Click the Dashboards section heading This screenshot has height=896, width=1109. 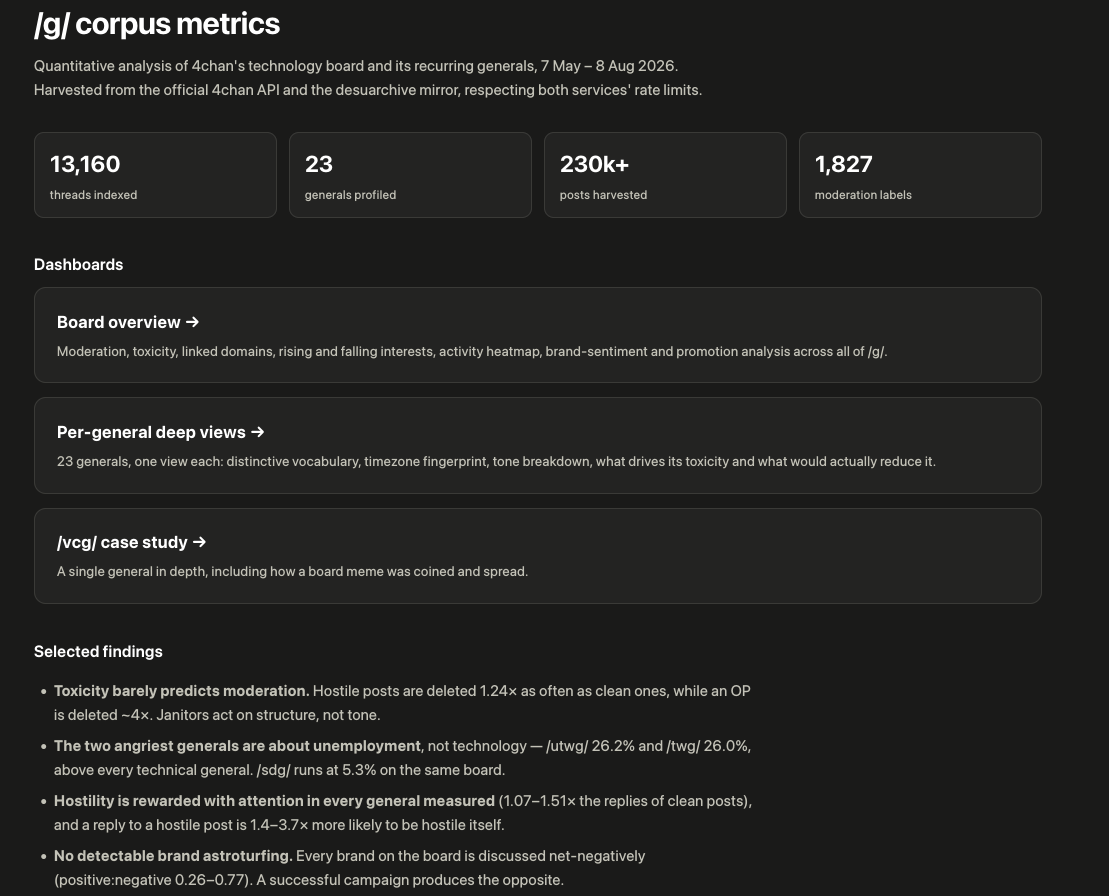tap(79, 264)
